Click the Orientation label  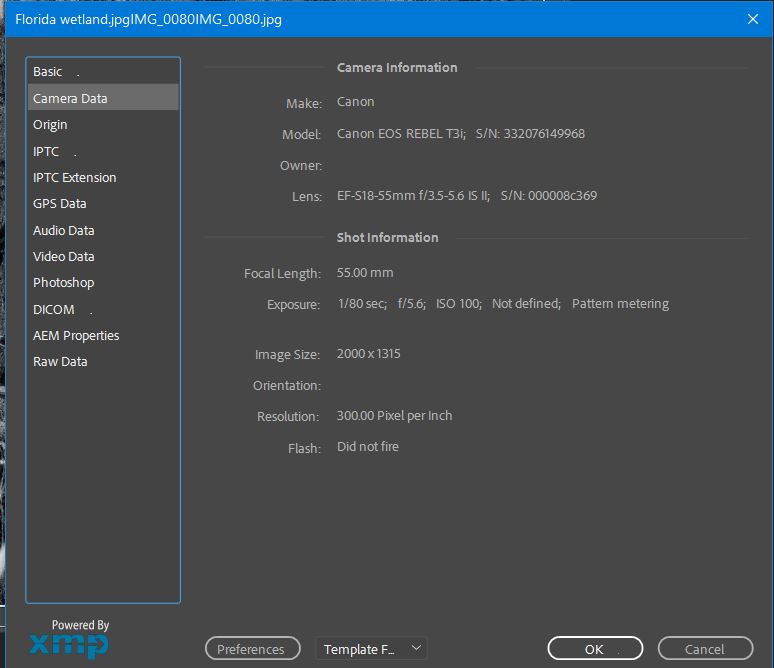click(287, 385)
